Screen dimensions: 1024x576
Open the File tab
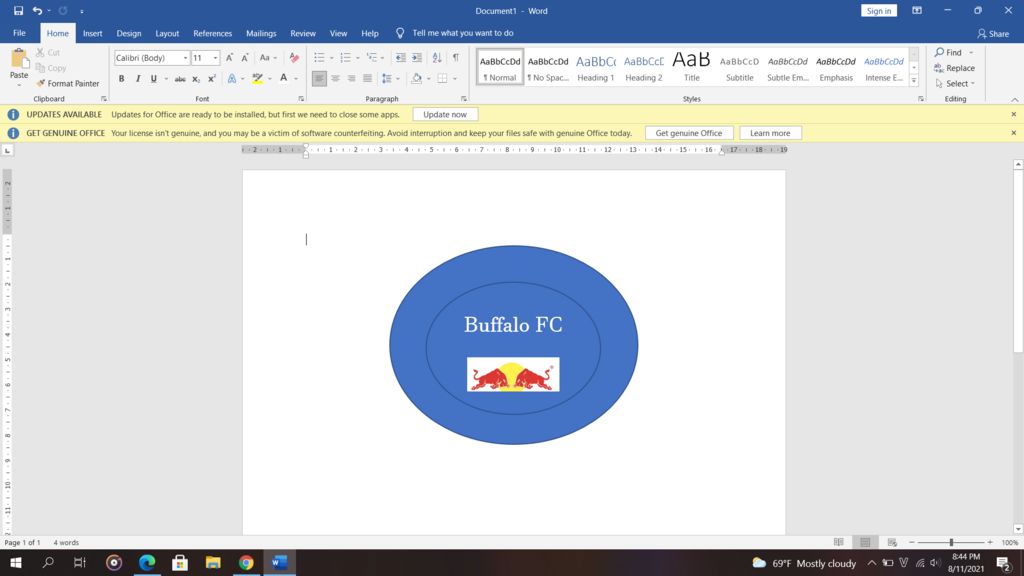(x=20, y=33)
